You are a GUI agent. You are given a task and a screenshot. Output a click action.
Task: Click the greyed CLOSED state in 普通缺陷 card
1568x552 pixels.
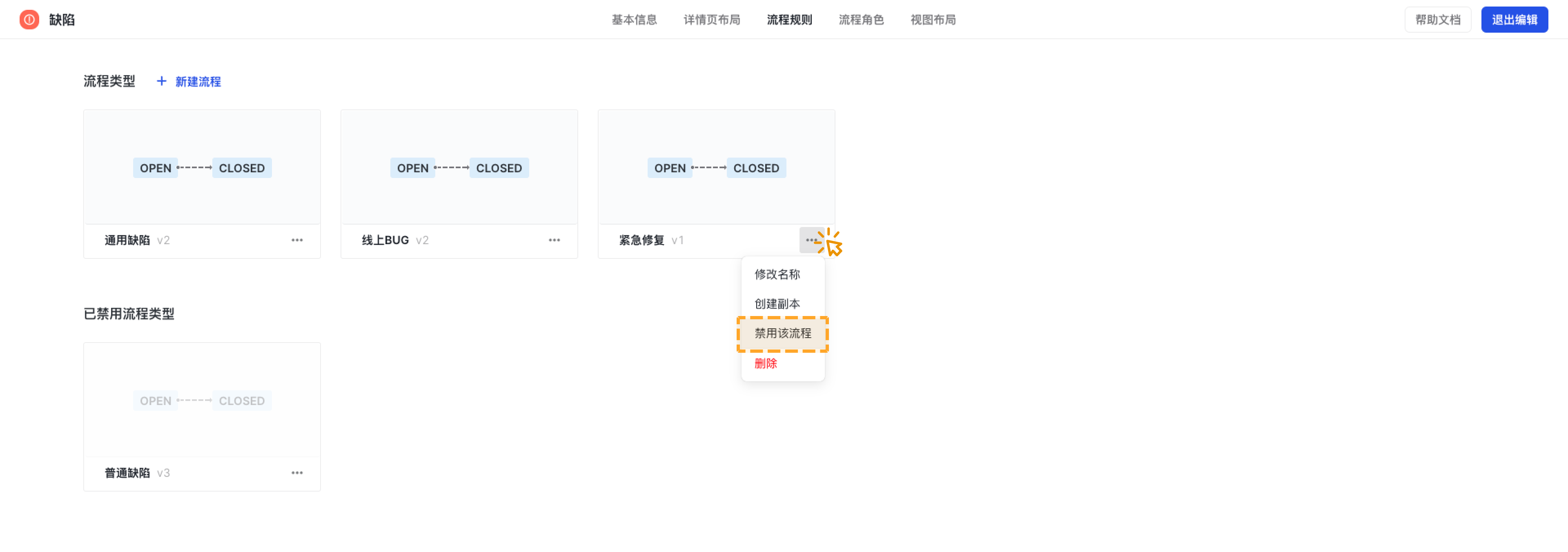pyautogui.click(x=242, y=401)
